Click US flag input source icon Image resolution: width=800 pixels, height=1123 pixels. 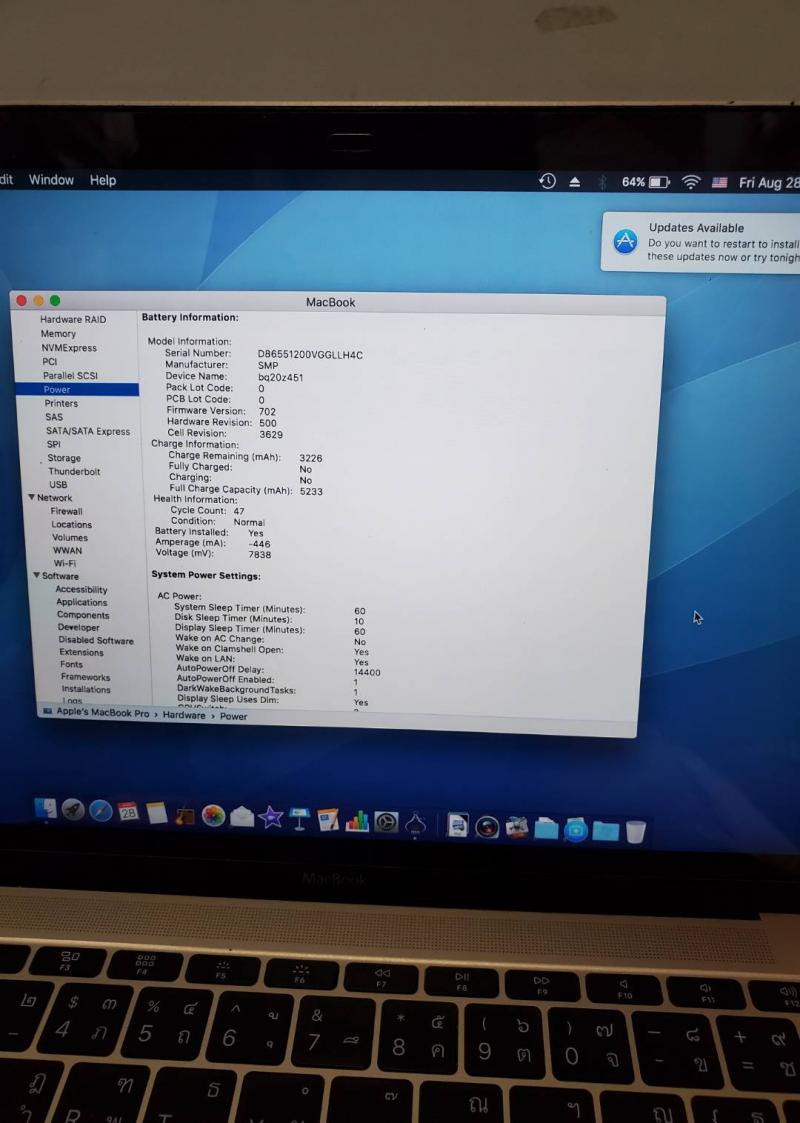click(720, 183)
